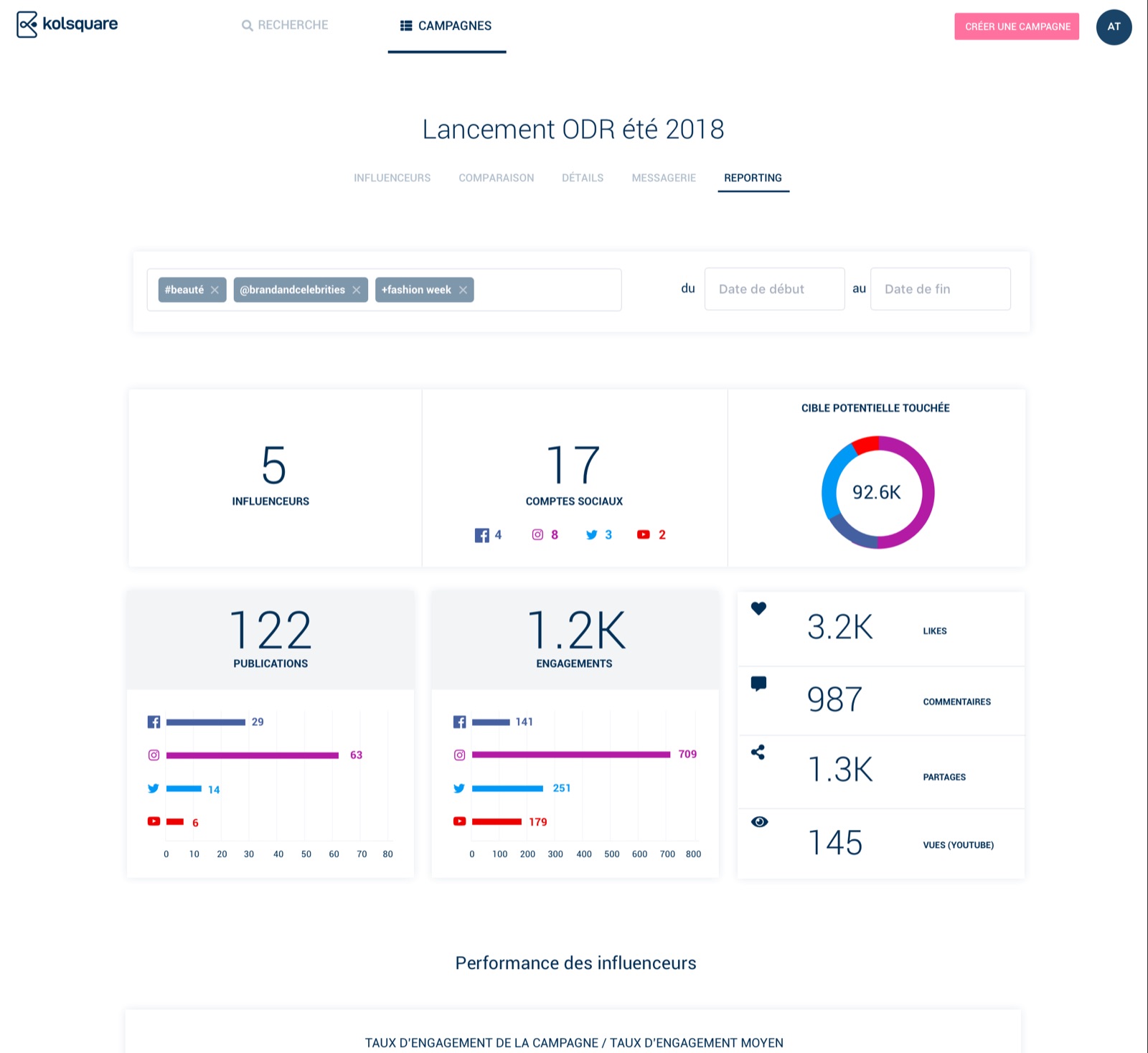Viewport: 1148px width, 1053px height.
Task: Click YouTube icon in Engagements chart
Action: [x=460, y=821]
